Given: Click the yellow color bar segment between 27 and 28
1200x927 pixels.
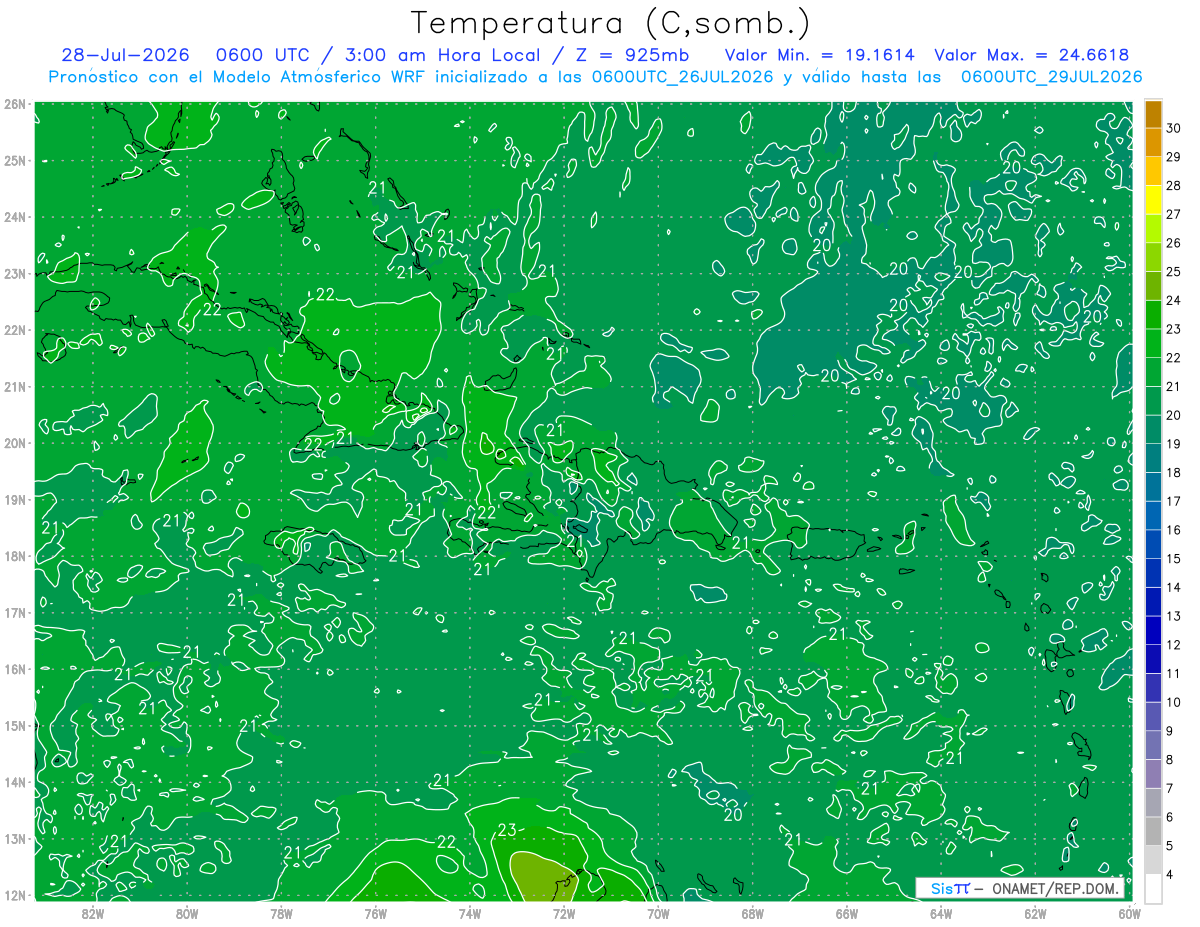Looking at the screenshot, I should click(x=1153, y=199).
